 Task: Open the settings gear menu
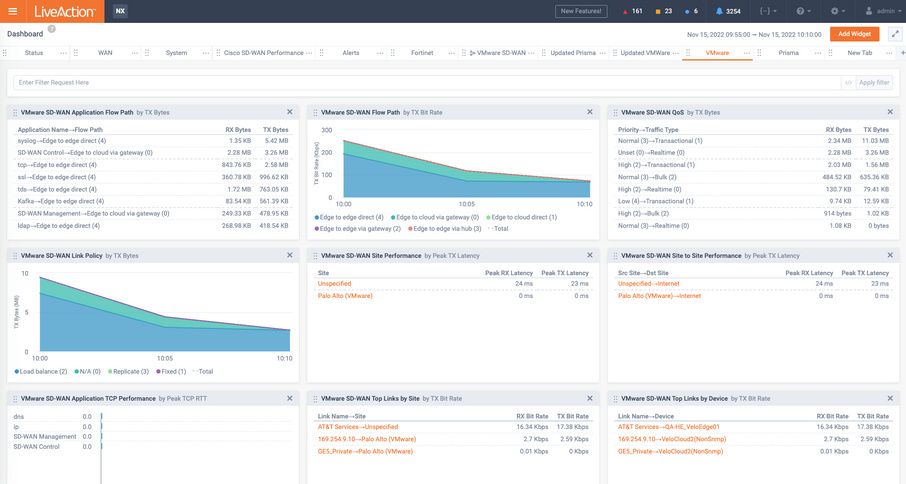pos(838,11)
